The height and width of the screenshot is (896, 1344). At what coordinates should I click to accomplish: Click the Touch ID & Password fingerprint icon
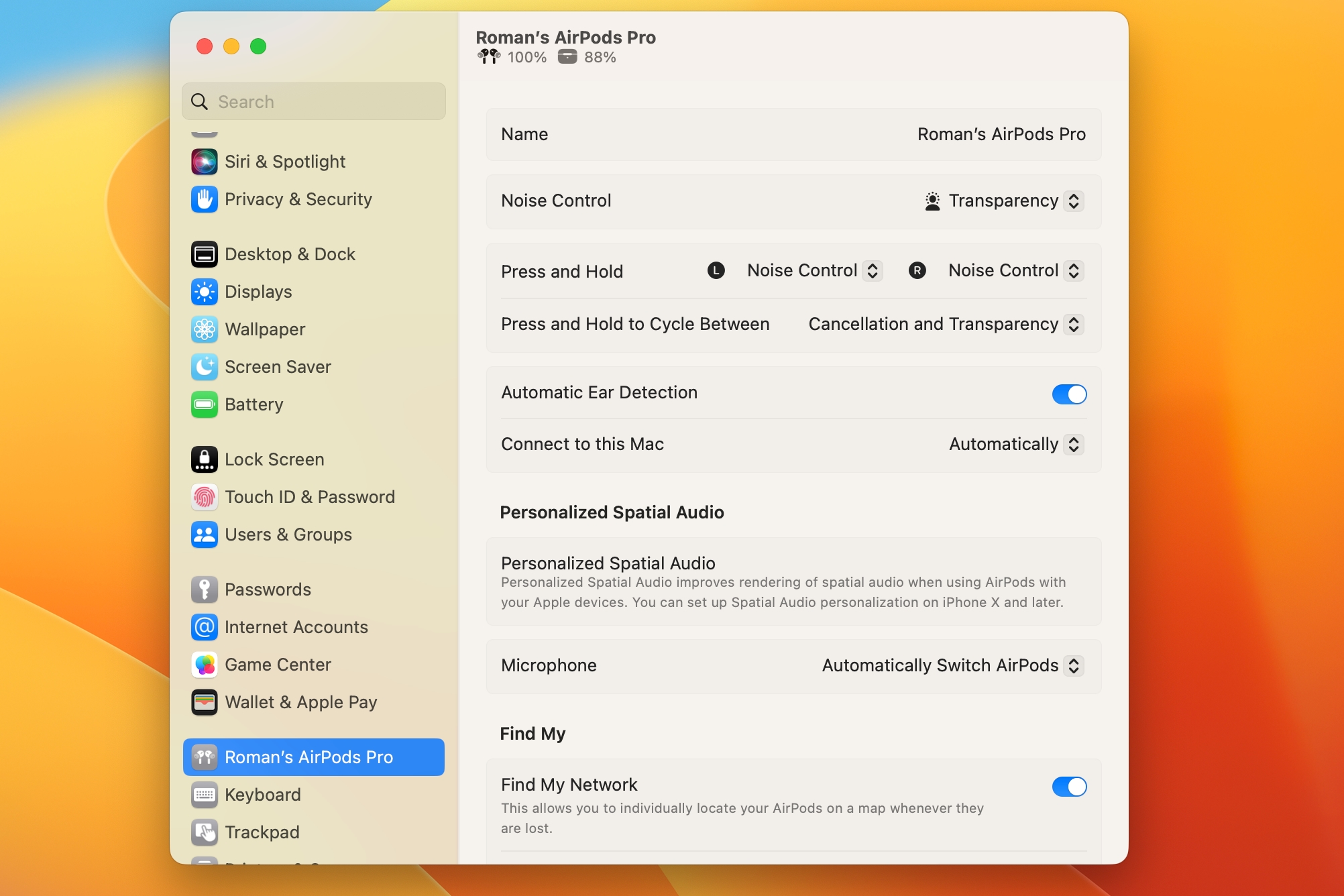point(205,496)
